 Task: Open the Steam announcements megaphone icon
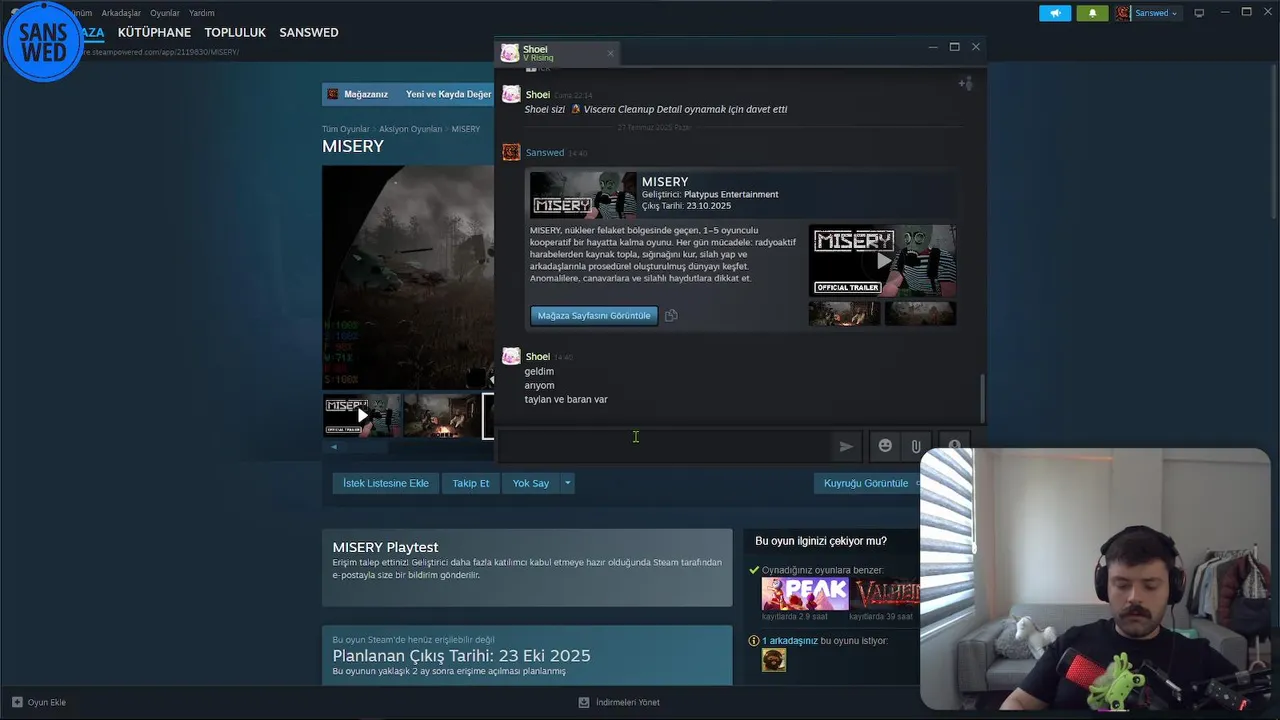(1055, 13)
